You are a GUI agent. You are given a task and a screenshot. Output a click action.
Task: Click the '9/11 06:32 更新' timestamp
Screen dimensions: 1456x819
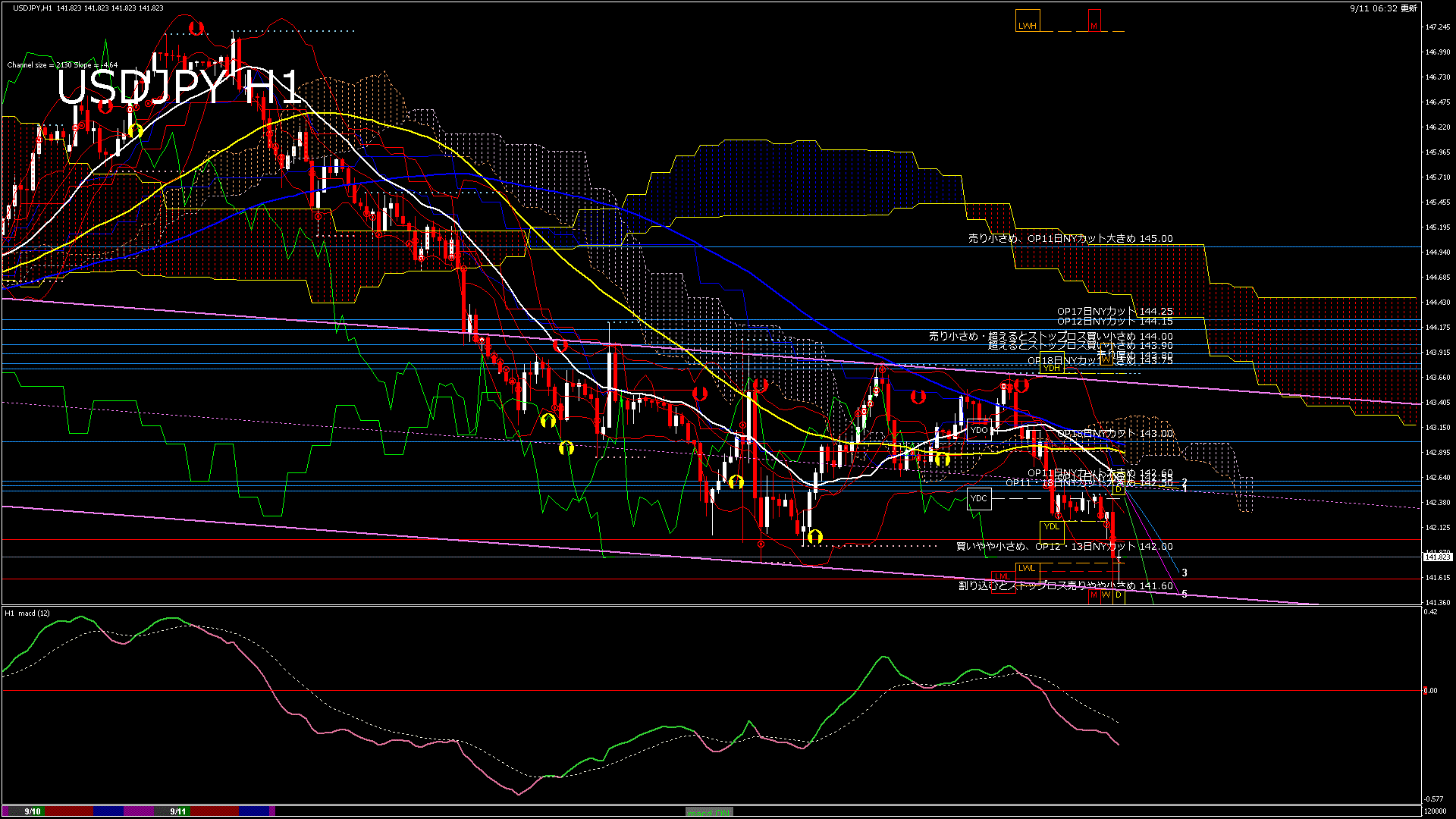coord(1383,8)
